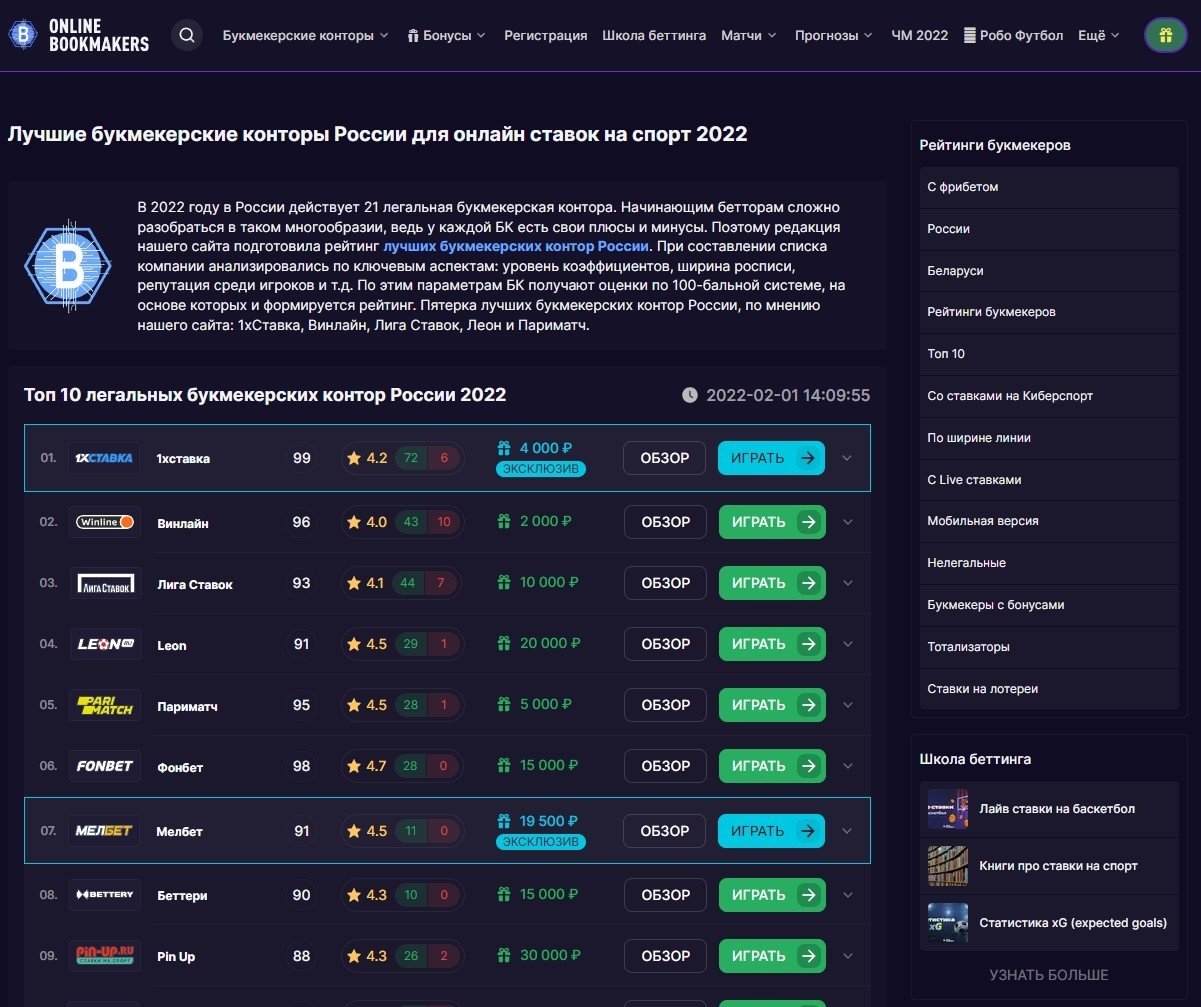Open Робо Футбол in the top menu

pos(1013,35)
